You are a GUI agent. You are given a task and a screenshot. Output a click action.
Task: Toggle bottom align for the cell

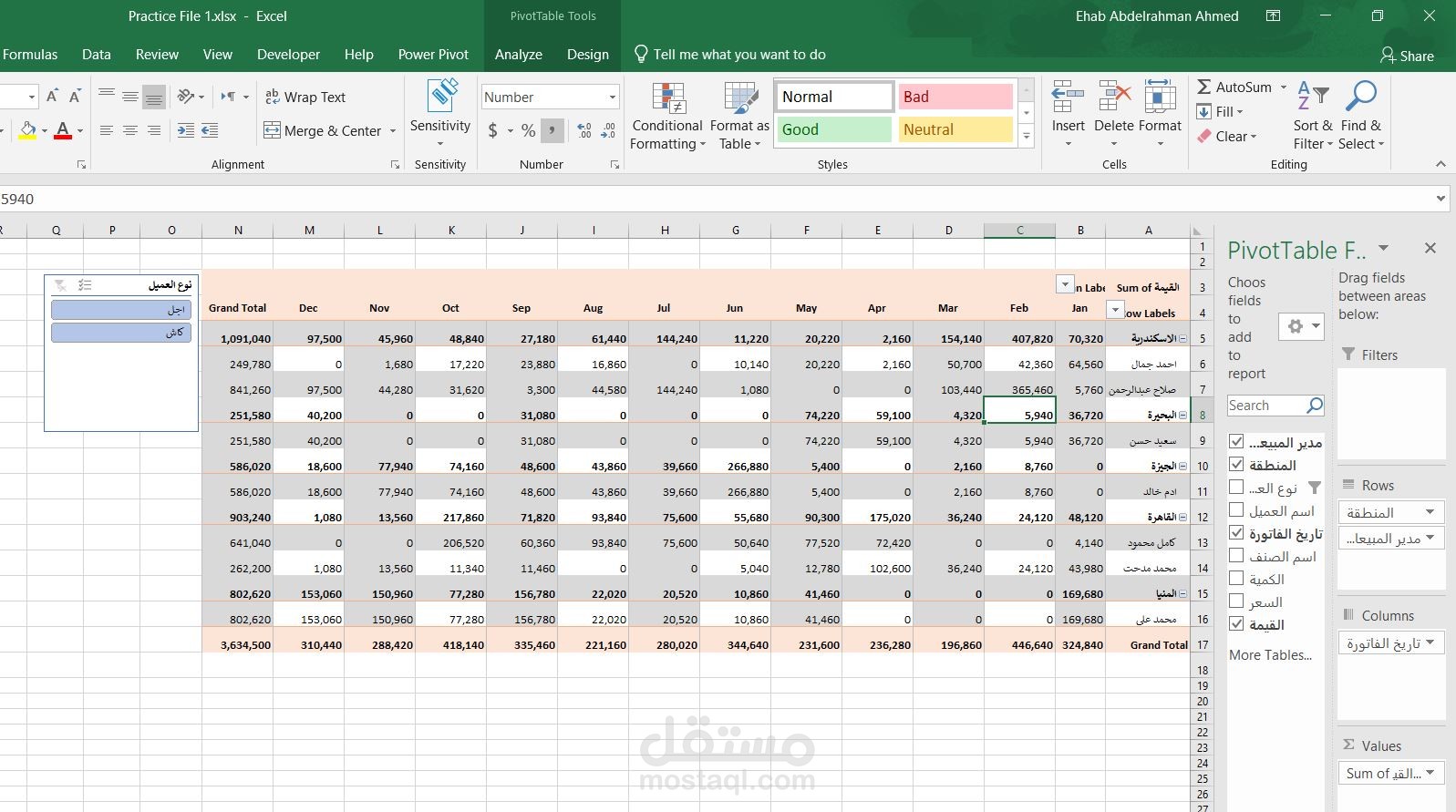[154, 97]
